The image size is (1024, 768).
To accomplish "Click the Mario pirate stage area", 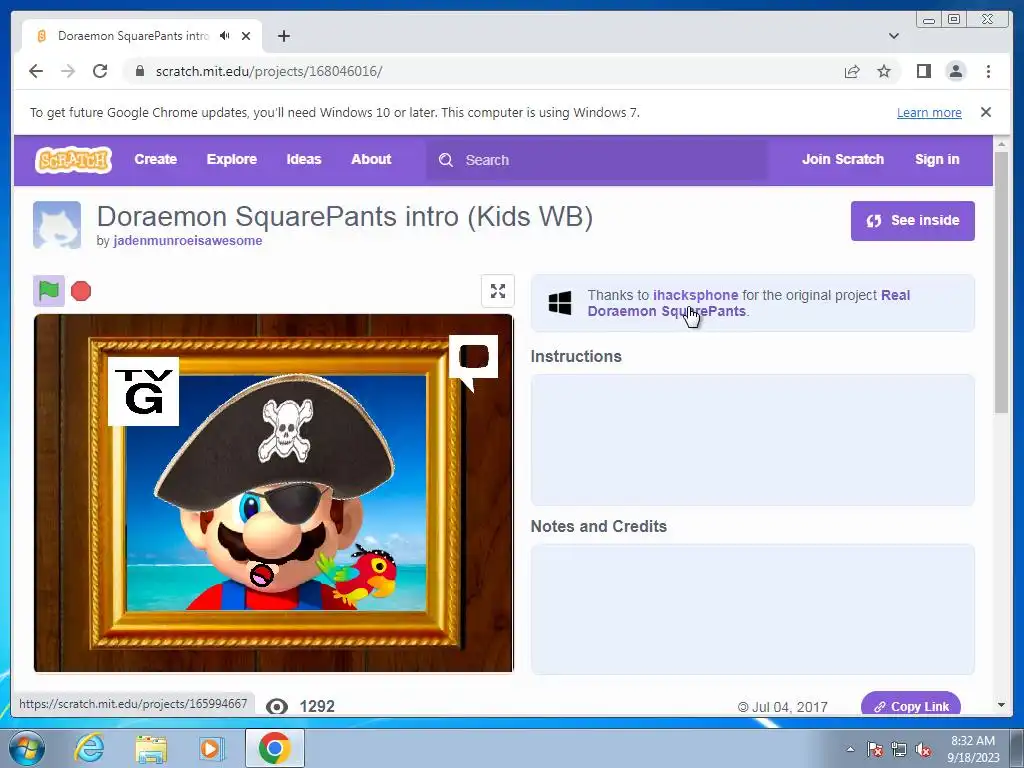I will (x=274, y=493).
